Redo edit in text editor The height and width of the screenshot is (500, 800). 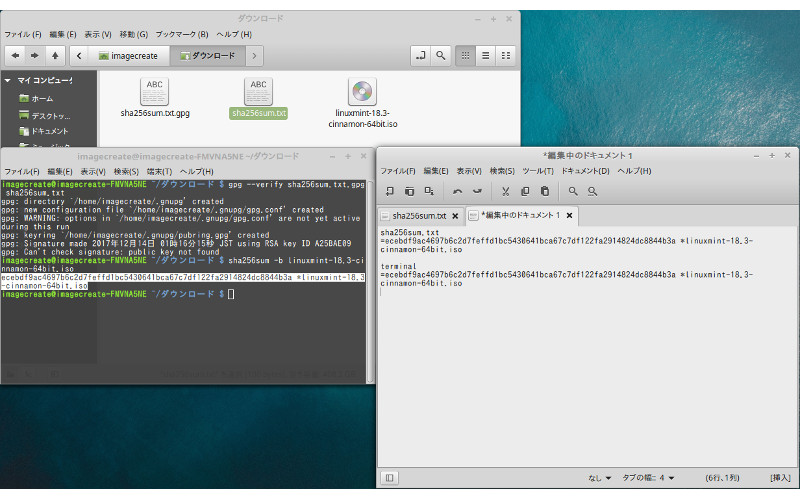pyautogui.click(x=477, y=191)
